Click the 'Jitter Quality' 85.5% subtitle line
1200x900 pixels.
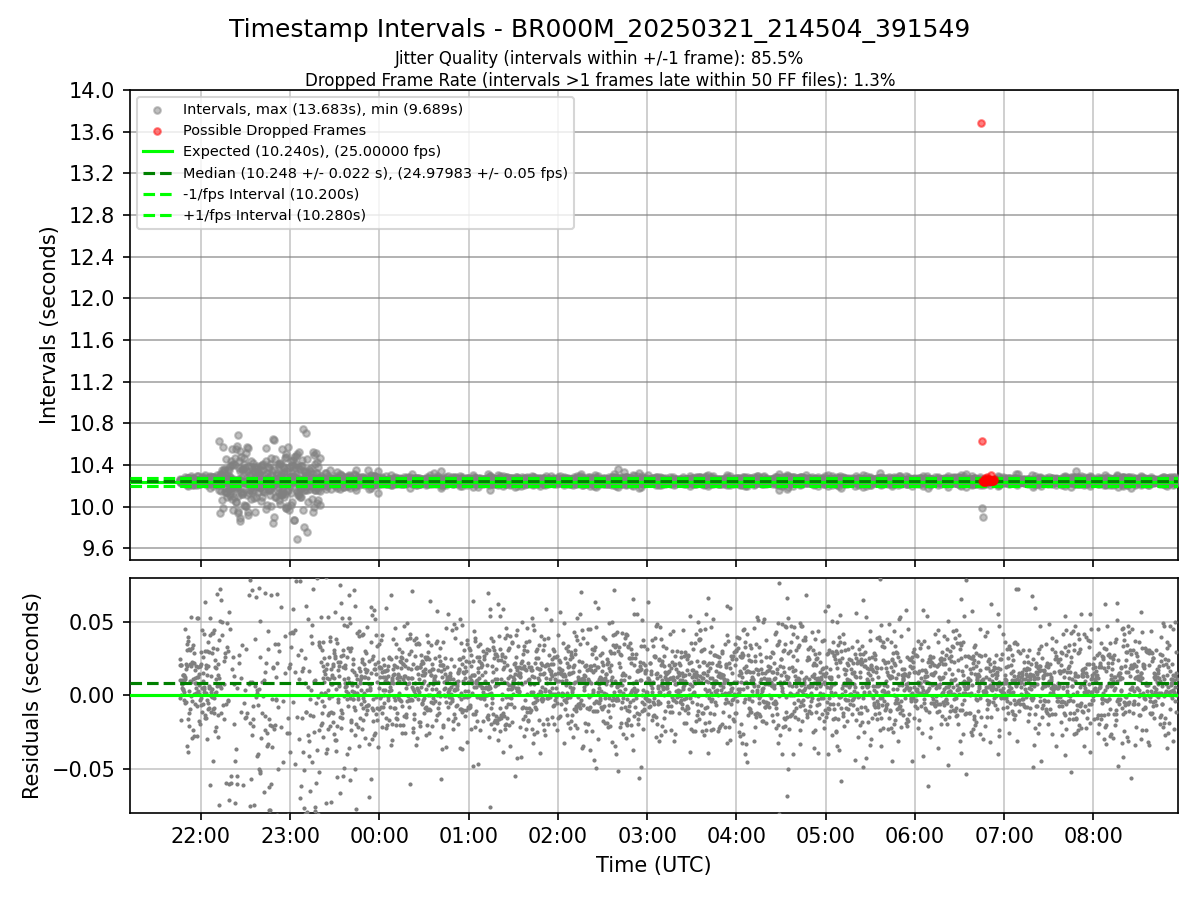599,59
